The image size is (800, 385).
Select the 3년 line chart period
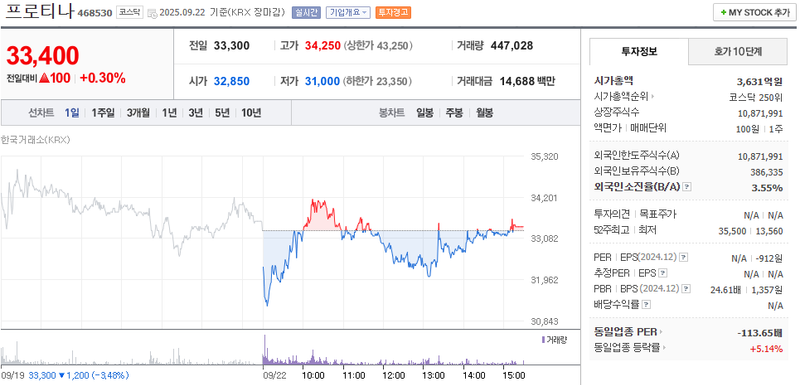195,113
